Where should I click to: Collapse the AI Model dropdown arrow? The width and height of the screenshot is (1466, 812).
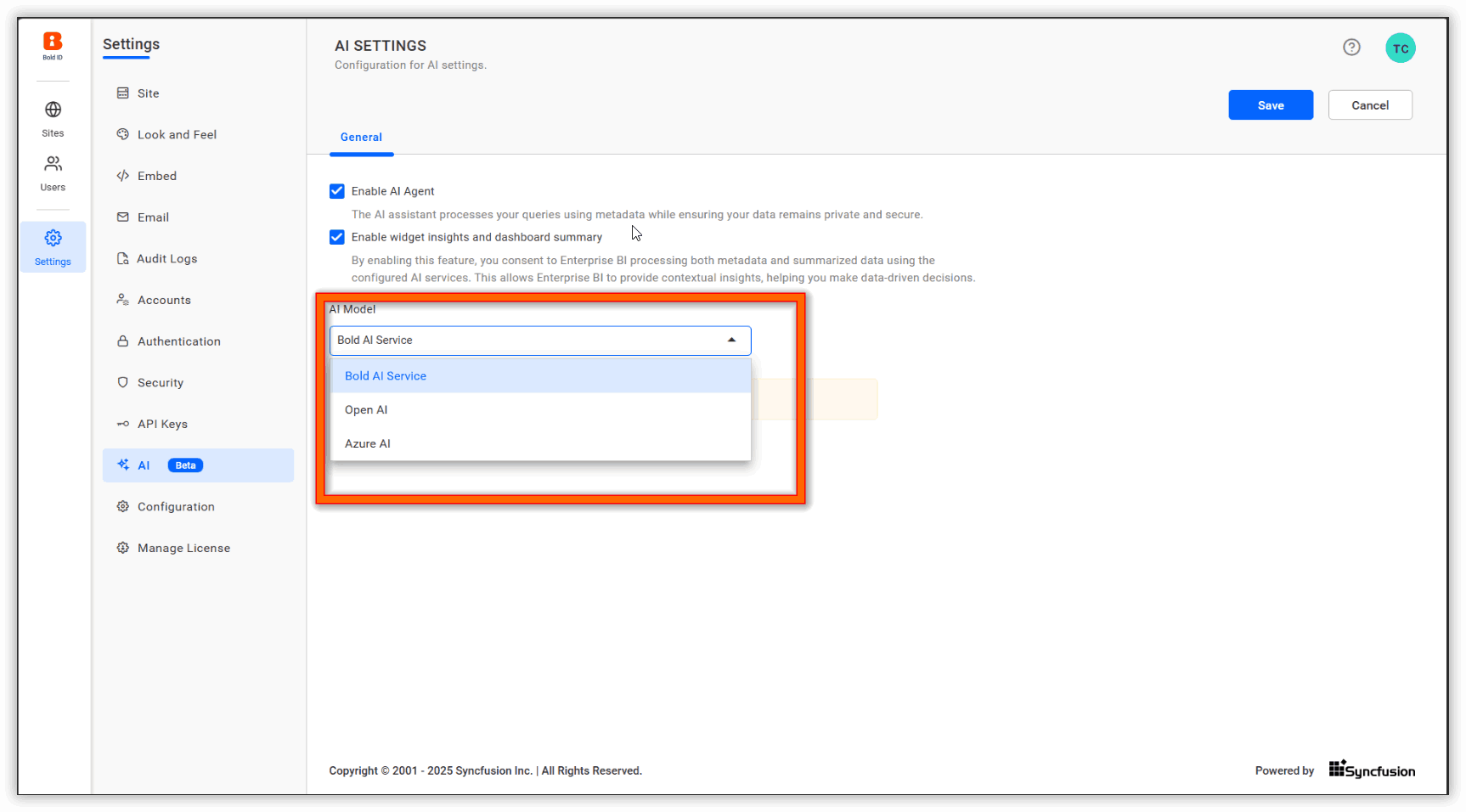(731, 340)
